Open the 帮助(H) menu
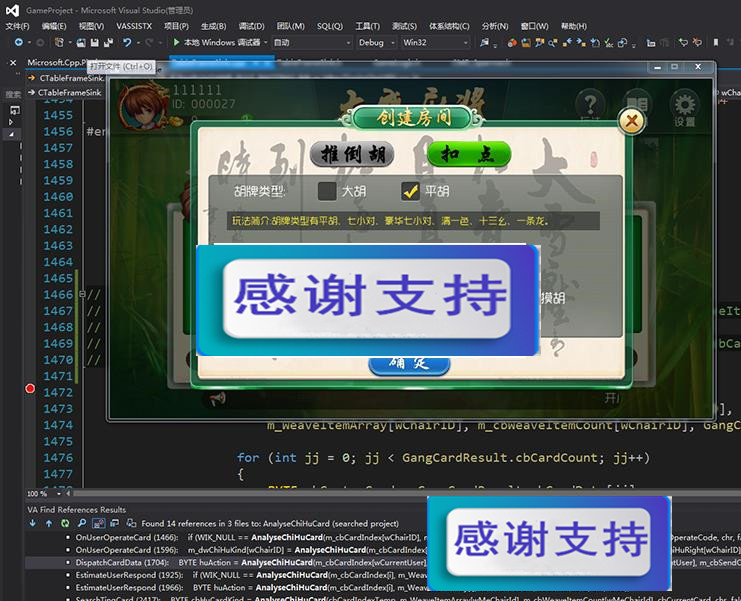The width and height of the screenshot is (741, 601). [574, 26]
